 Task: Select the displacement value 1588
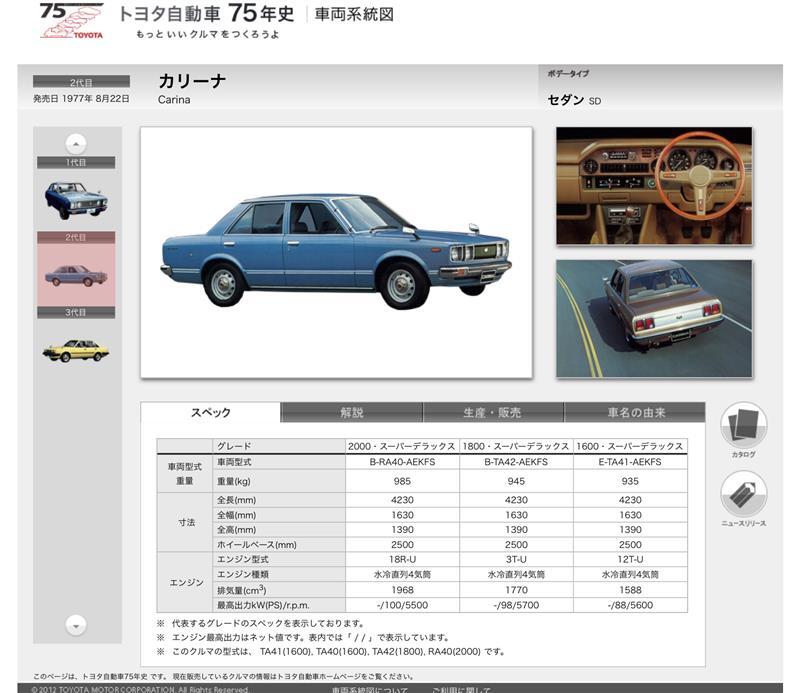point(630,590)
